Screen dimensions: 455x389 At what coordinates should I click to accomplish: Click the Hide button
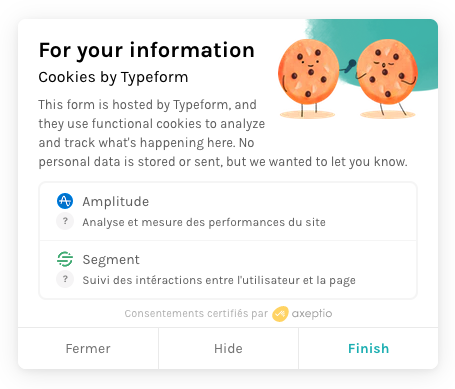(x=228, y=348)
